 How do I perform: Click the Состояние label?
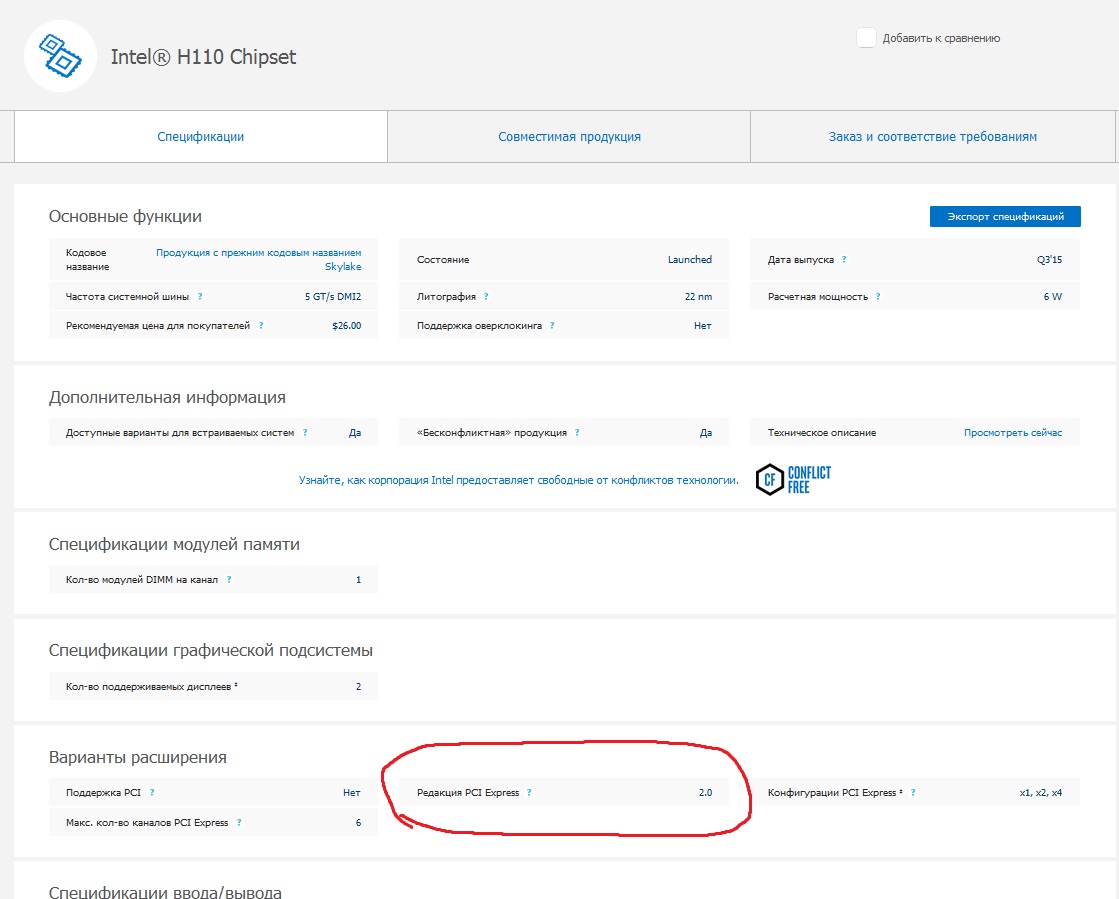[442, 260]
